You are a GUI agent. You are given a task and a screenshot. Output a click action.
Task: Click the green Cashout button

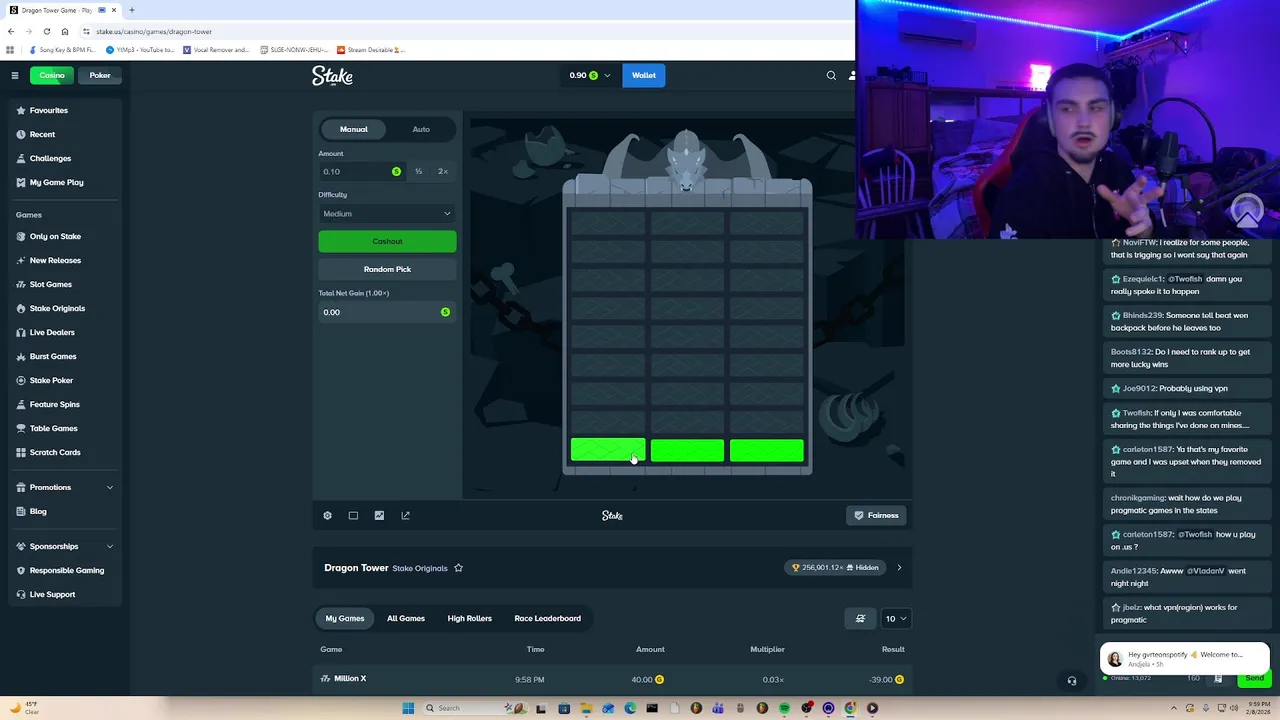(x=387, y=241)
